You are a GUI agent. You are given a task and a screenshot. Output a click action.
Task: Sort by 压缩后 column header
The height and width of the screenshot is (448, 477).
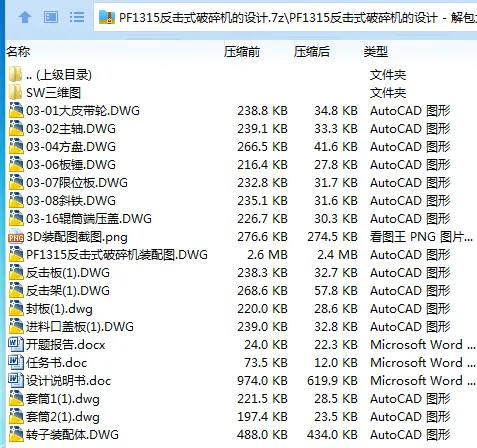pyautogui.click(x=312, y=52)
